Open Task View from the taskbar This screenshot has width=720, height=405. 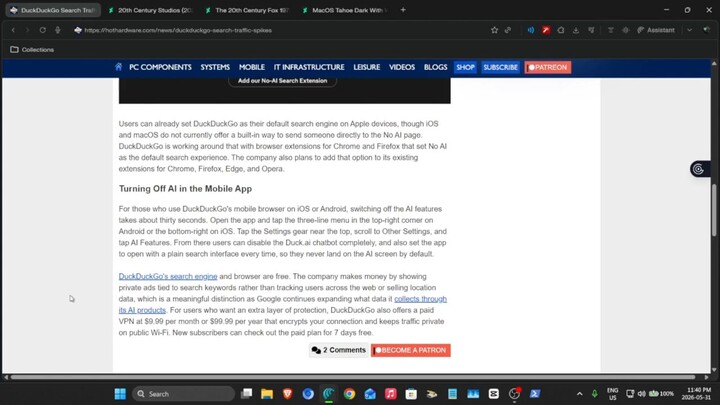(x=247, y=394)
